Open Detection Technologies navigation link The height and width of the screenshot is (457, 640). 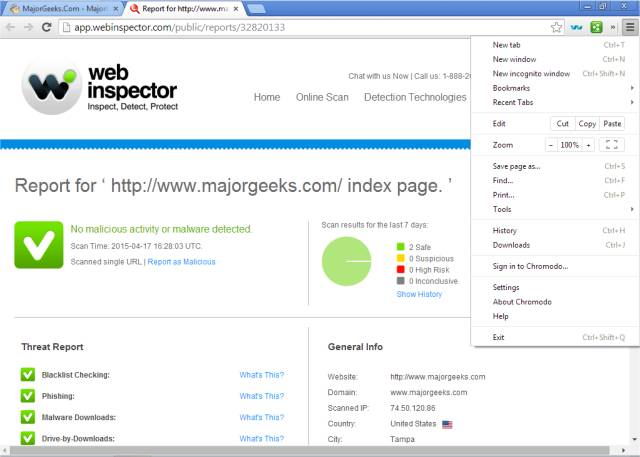(x=415, y=97)
